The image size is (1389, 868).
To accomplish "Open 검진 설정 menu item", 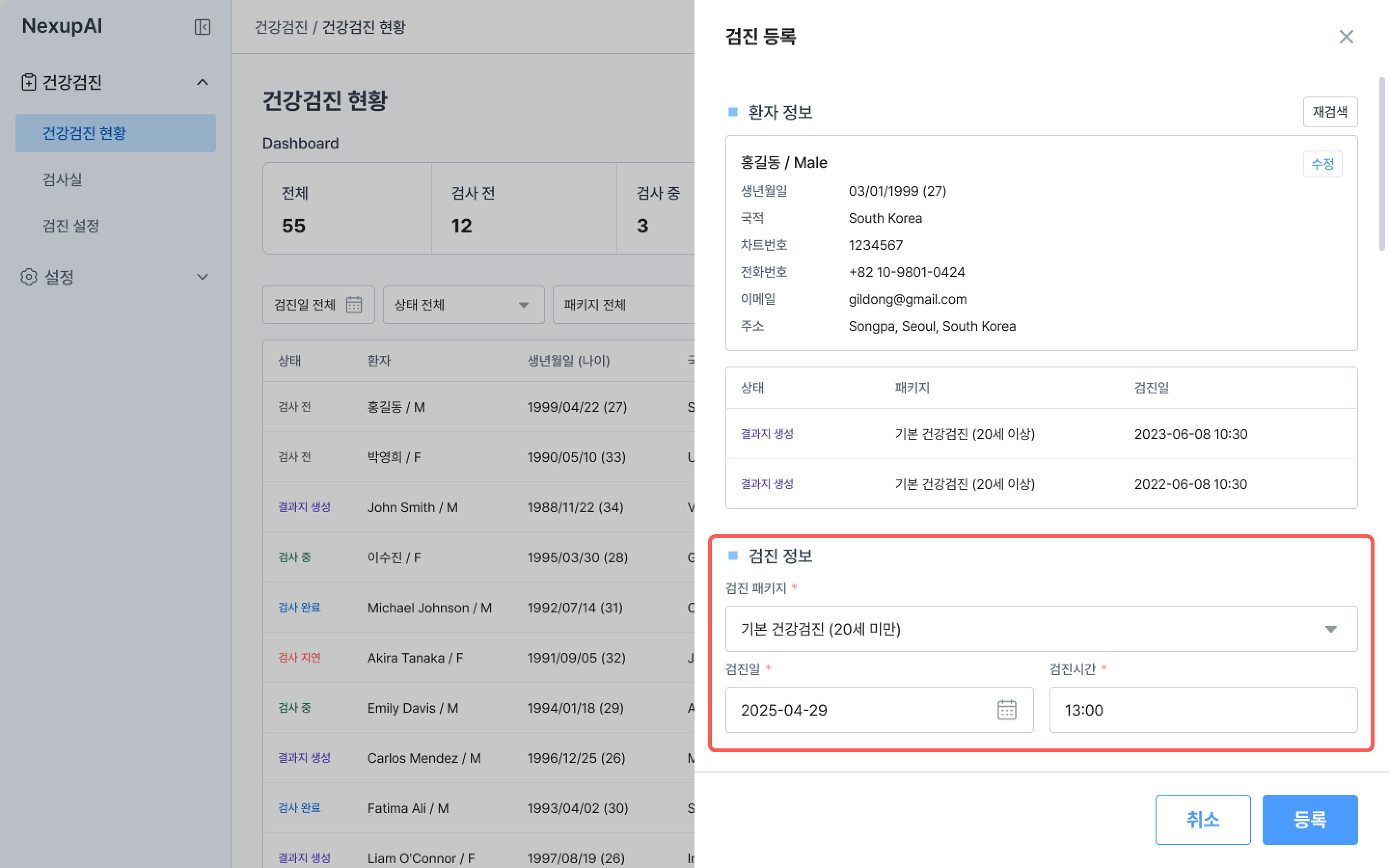I will coord(71,226).
